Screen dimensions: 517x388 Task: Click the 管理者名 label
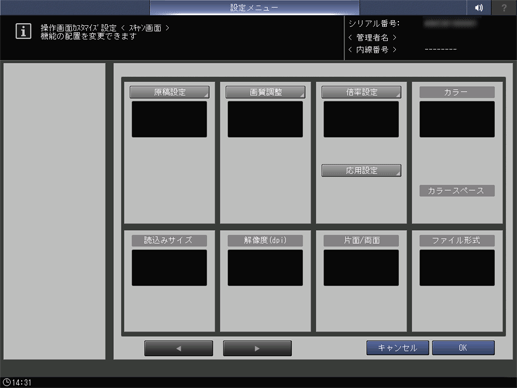tap(372, 37)
